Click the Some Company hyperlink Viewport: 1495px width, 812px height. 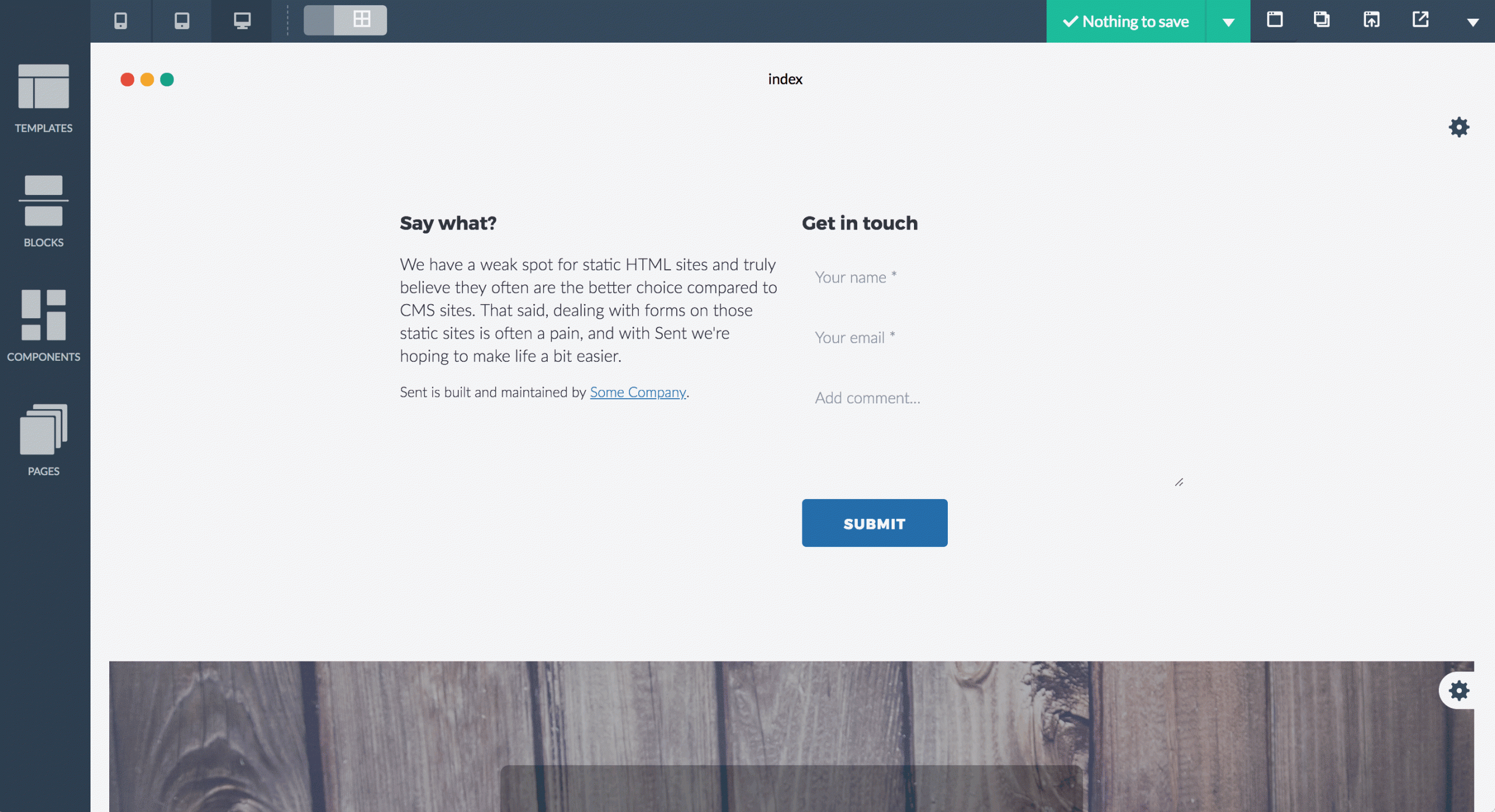(x=638, y=392)
